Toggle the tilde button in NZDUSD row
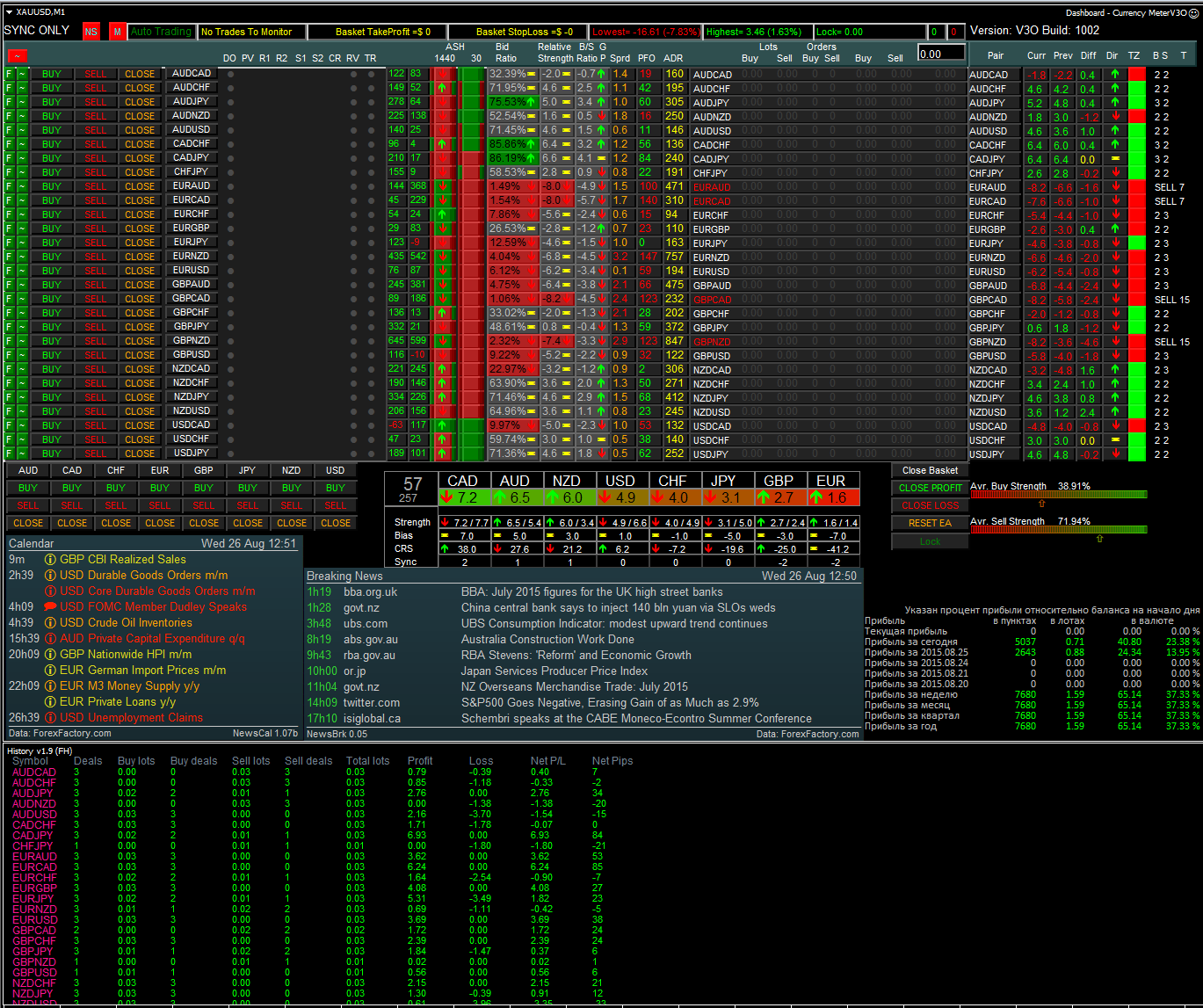This screenshot has width=1203, height=1008. tap(22, 411)
